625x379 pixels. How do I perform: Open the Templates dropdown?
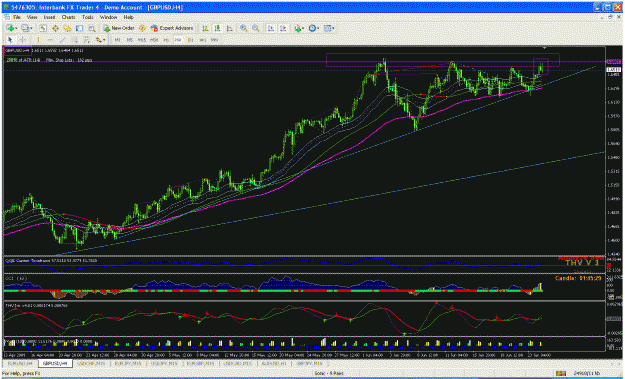[329, 28]
